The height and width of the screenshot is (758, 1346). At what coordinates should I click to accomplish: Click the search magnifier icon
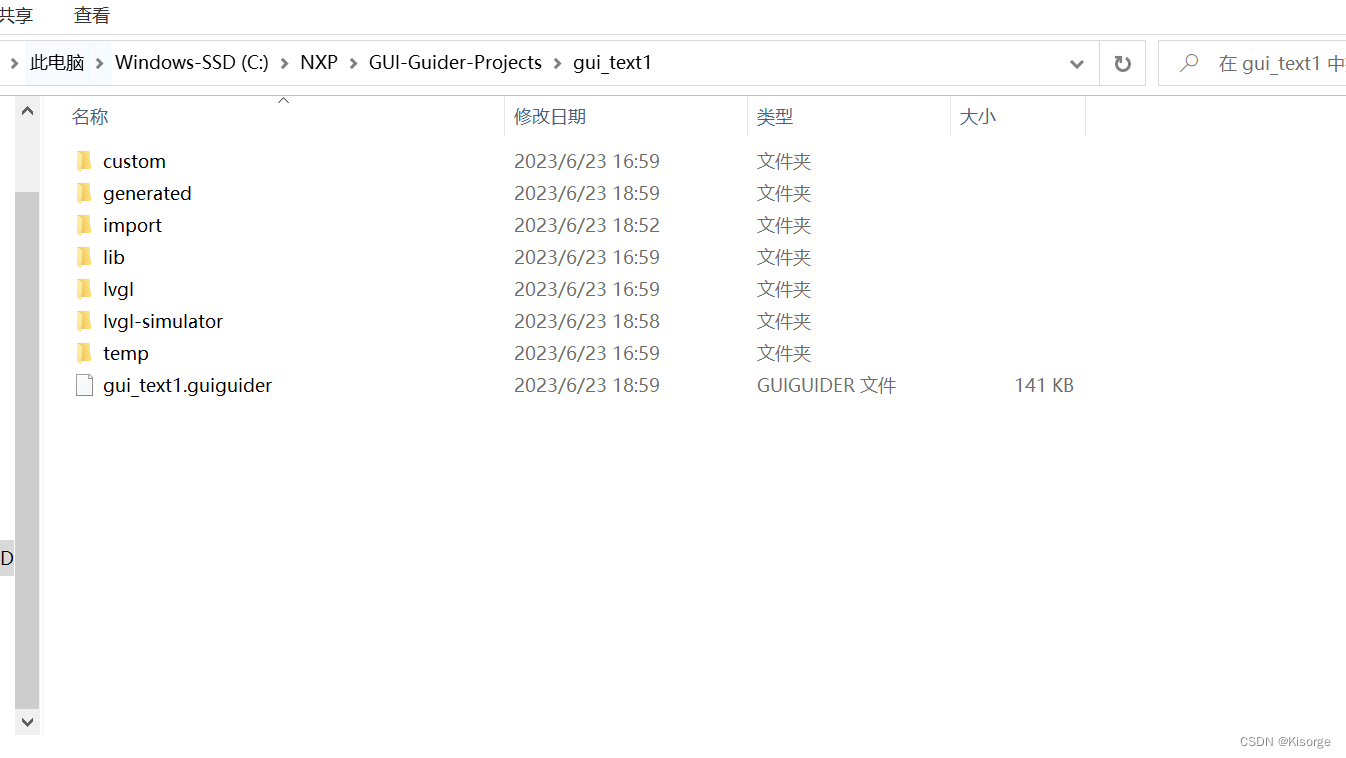(1189, 63)
